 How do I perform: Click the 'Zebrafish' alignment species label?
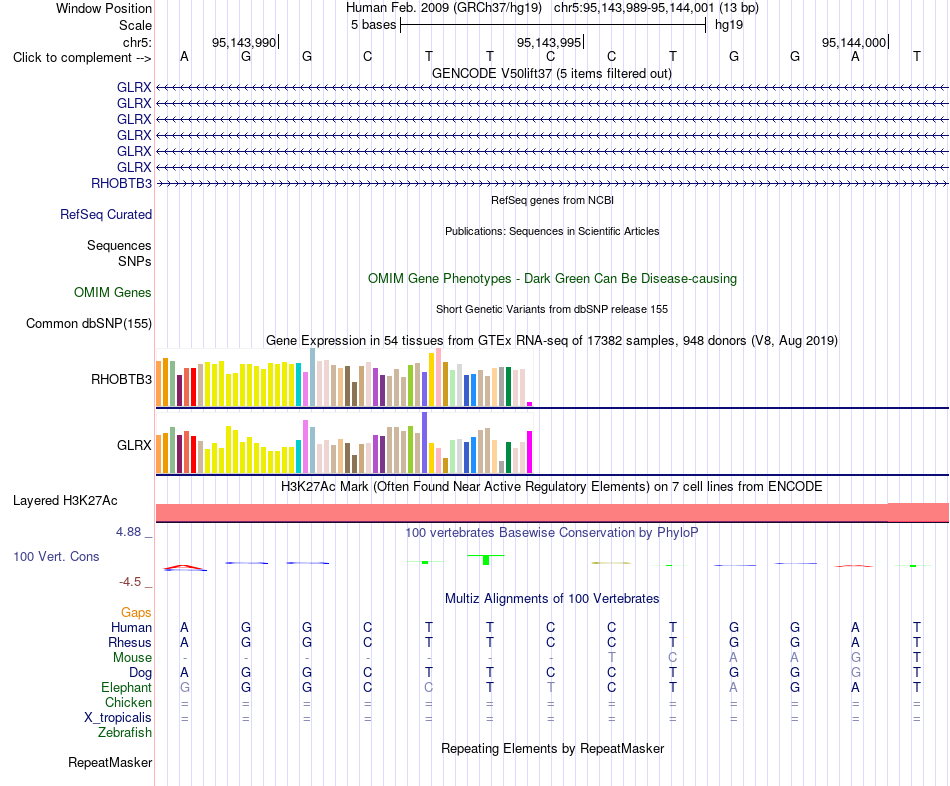(x=125, y=733)
